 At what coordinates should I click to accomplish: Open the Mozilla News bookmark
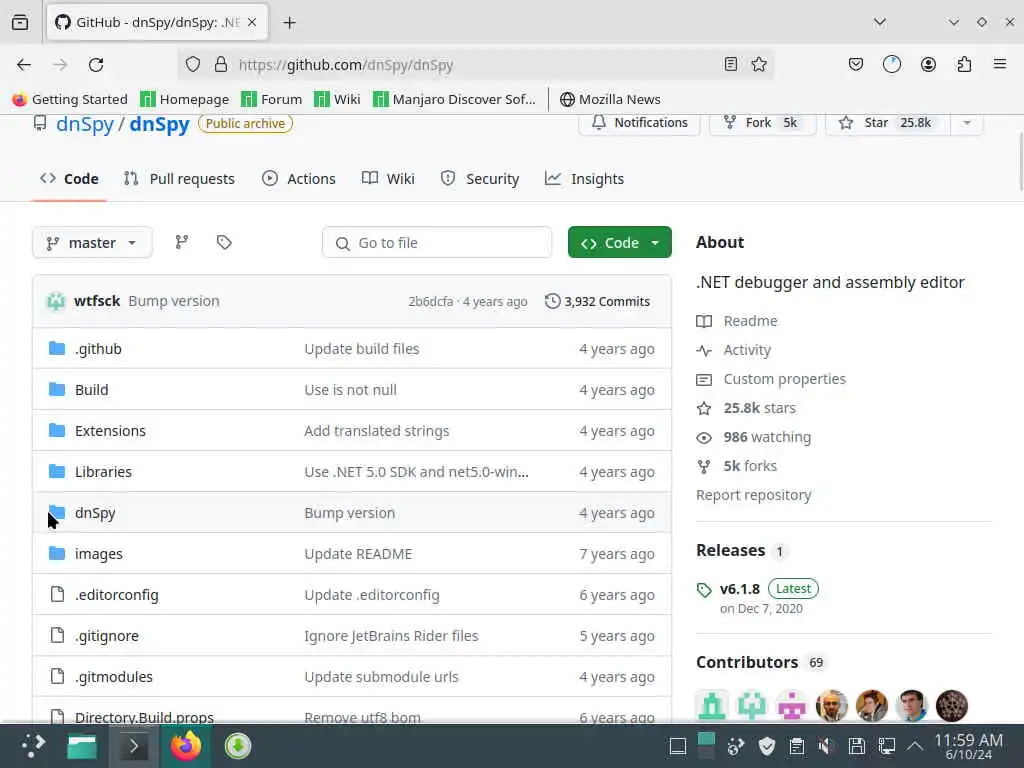(x=611, y=99)
